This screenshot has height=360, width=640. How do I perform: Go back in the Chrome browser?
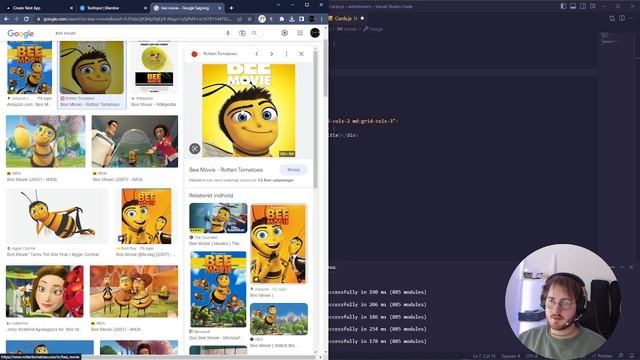pos(7,19)
